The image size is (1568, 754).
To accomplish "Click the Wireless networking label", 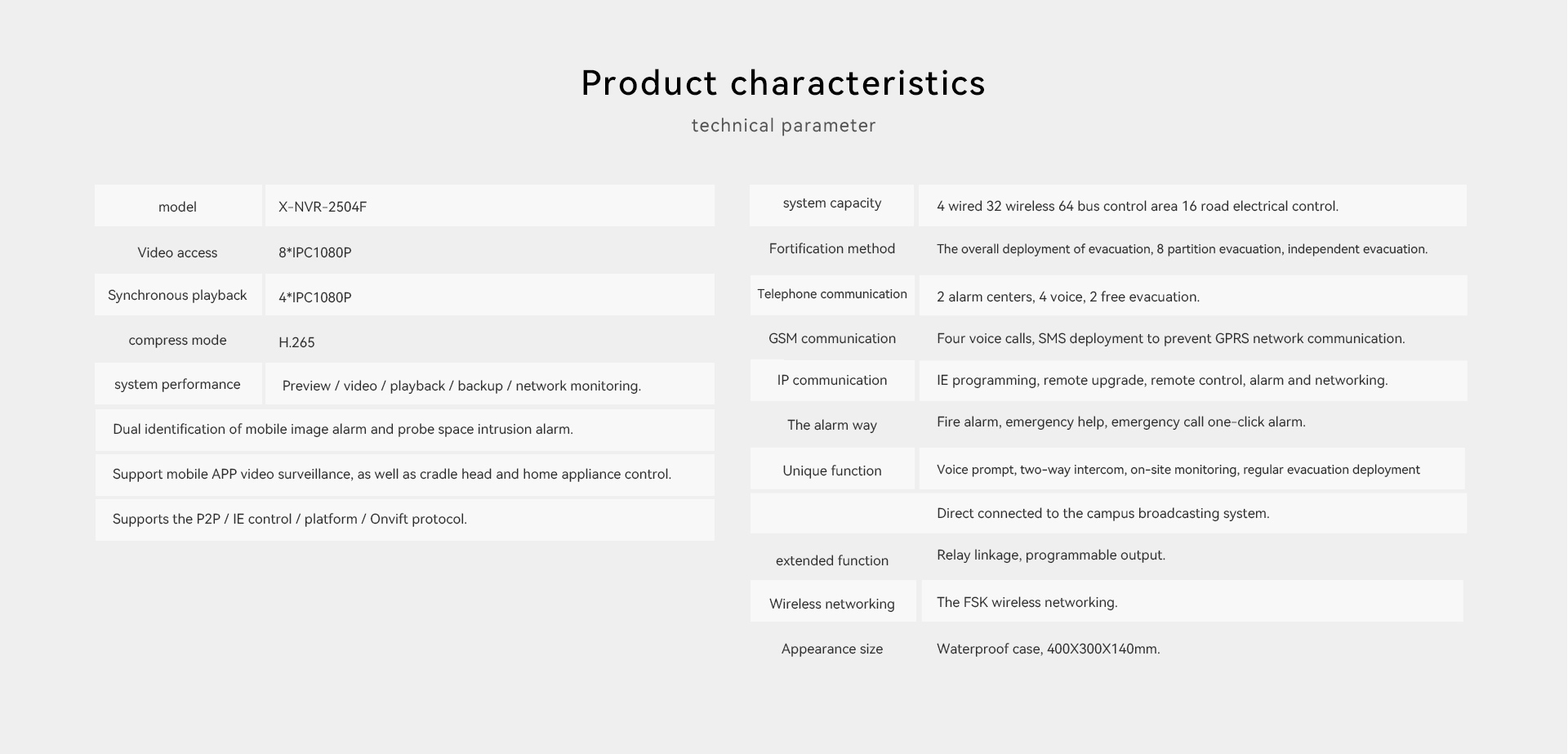I will pos(832,605).
